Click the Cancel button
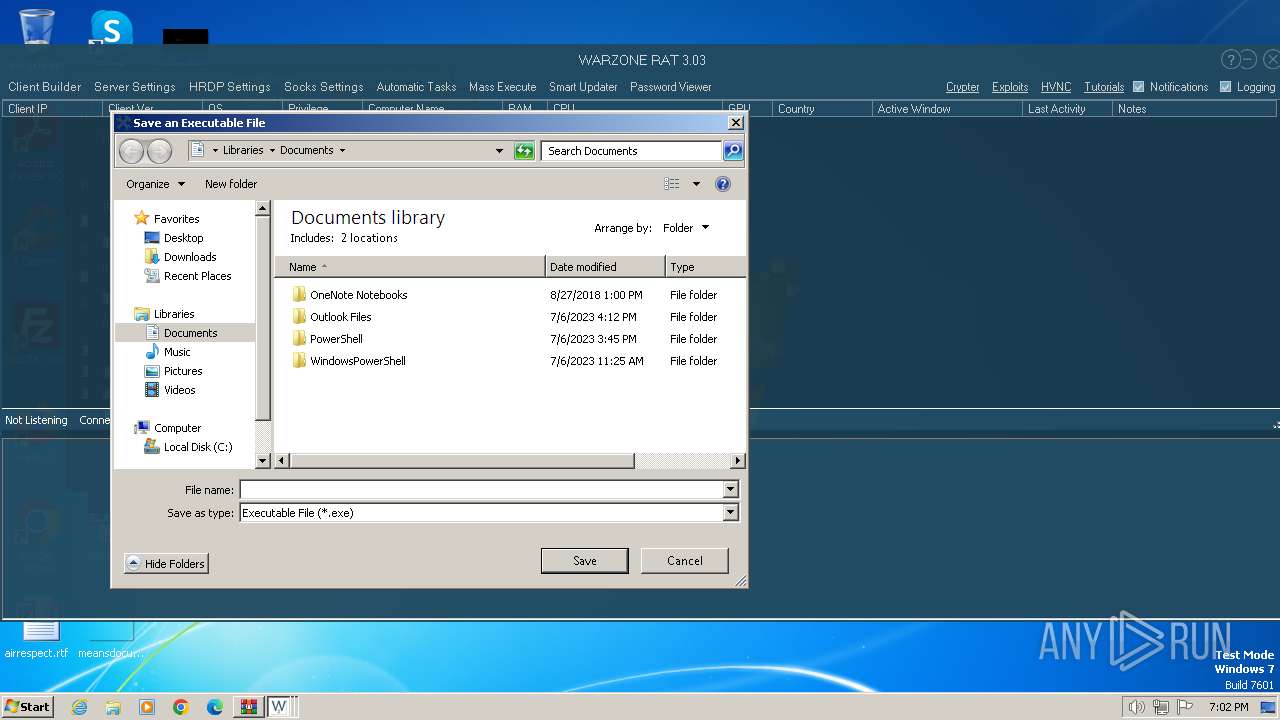Viewport: 1280px width, 720px height. click(x=685, y=561)
